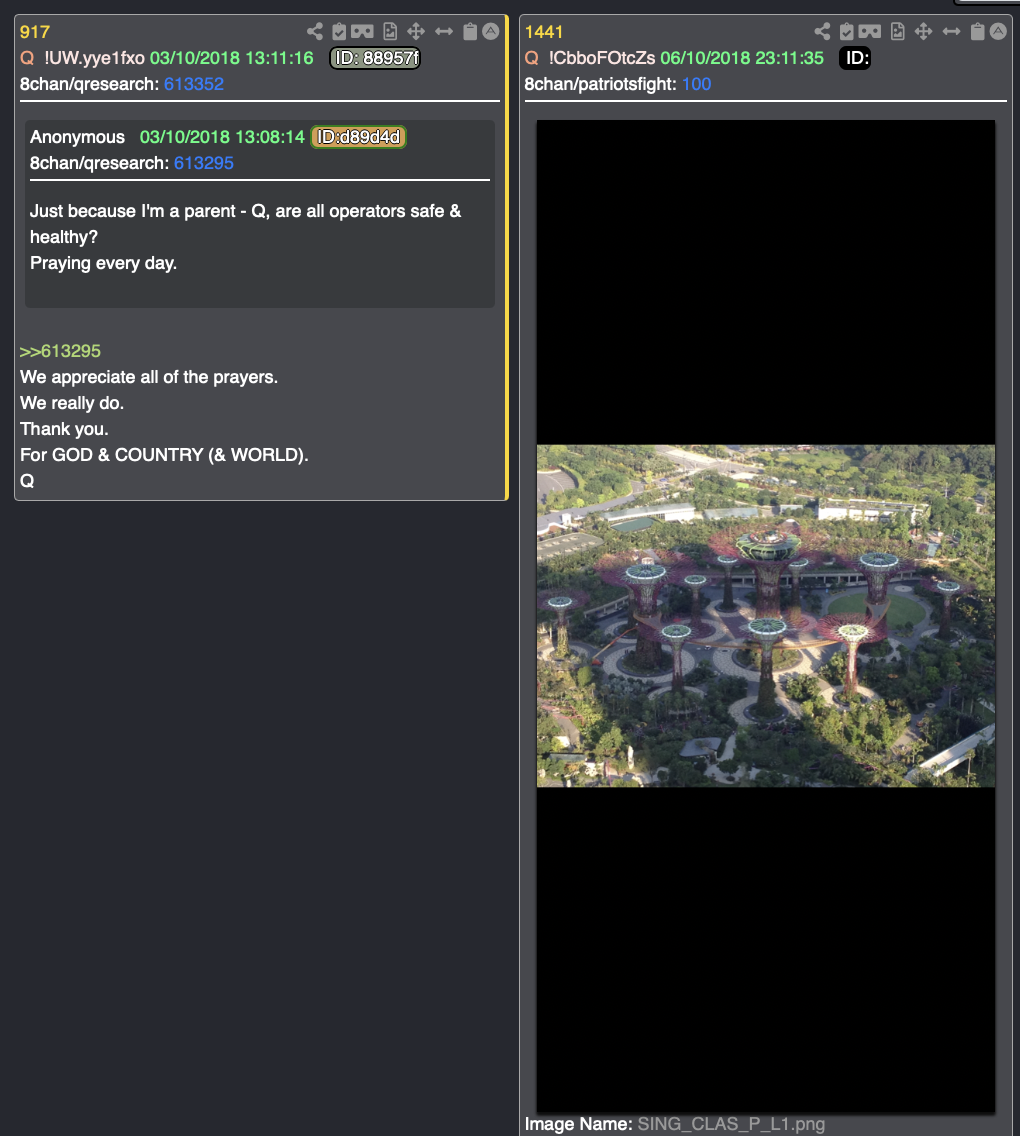Click the Q signature ending post 917

[x=27, y=481]
